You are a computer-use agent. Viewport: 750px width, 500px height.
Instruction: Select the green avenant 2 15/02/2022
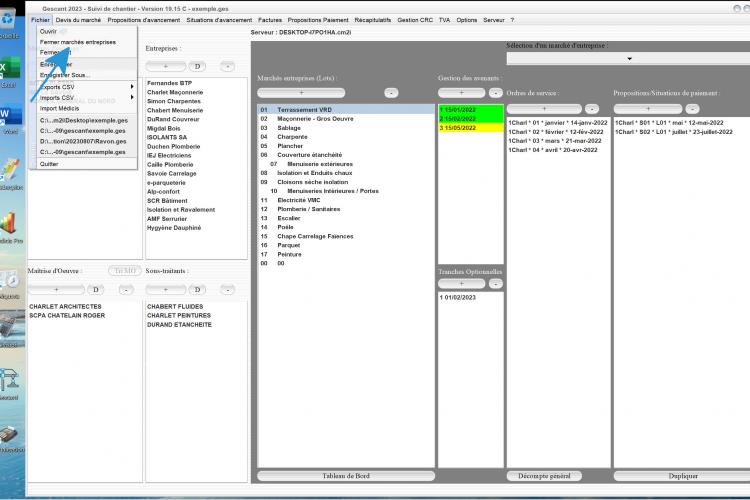471,119
